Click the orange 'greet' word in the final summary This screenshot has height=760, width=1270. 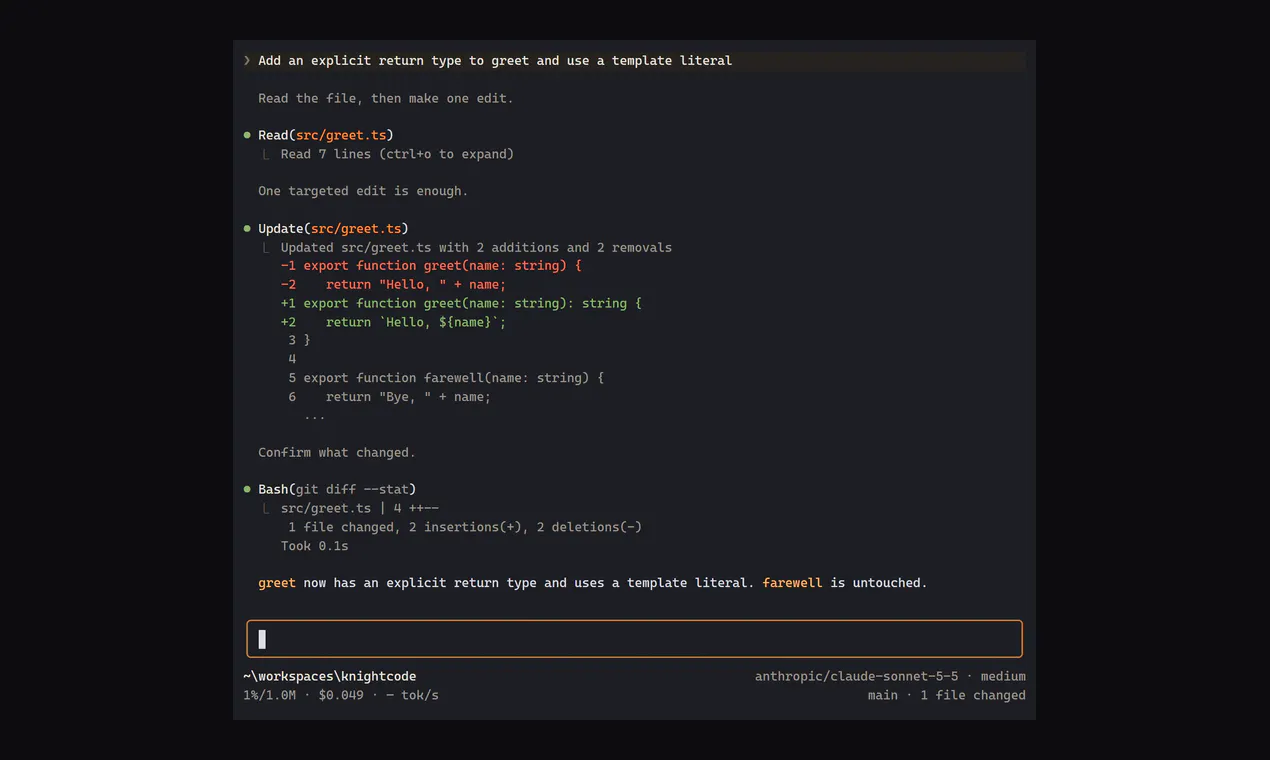pyautogui.click(x=277, y=583)
